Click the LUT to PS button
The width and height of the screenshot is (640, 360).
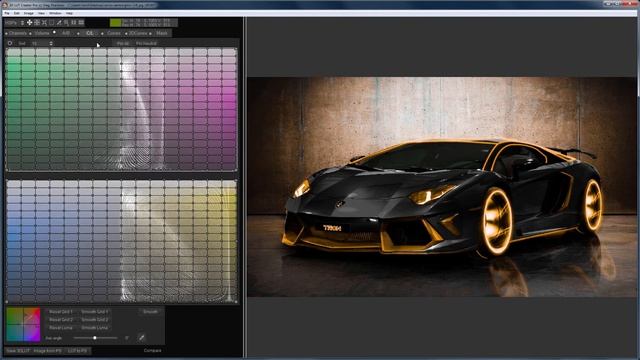click(x=77, y=351)
